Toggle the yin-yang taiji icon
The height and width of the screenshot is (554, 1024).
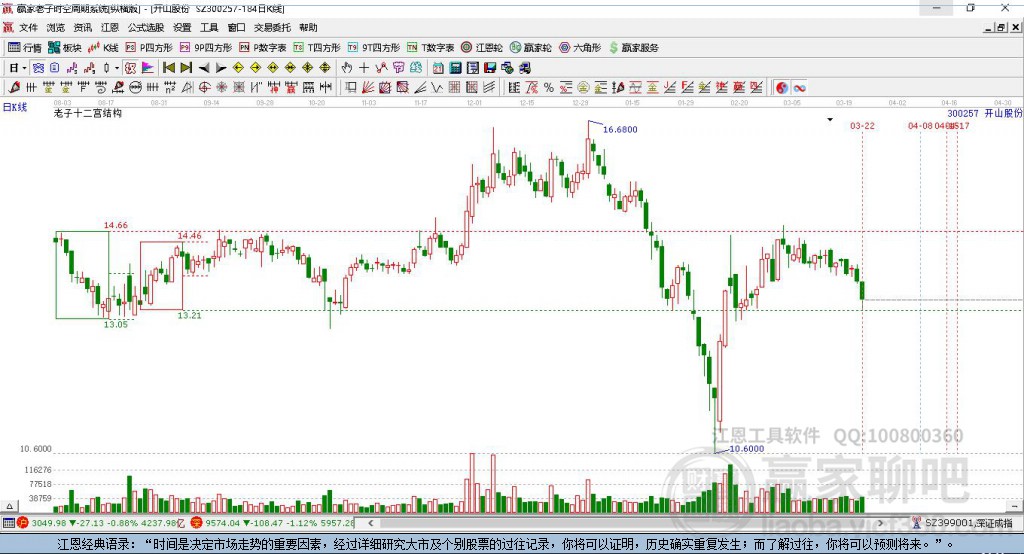point(782,87)
